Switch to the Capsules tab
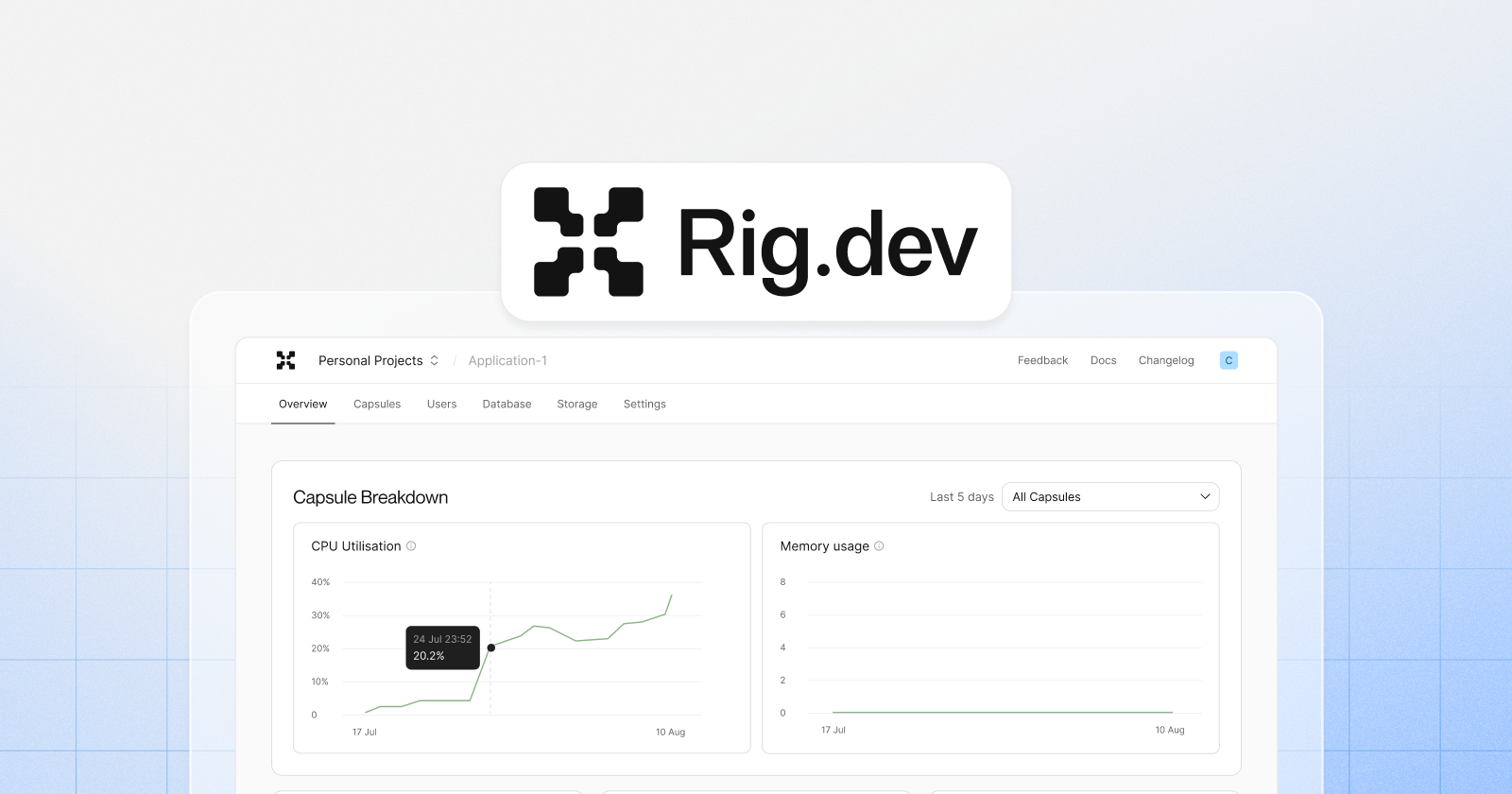 (377, 404)
